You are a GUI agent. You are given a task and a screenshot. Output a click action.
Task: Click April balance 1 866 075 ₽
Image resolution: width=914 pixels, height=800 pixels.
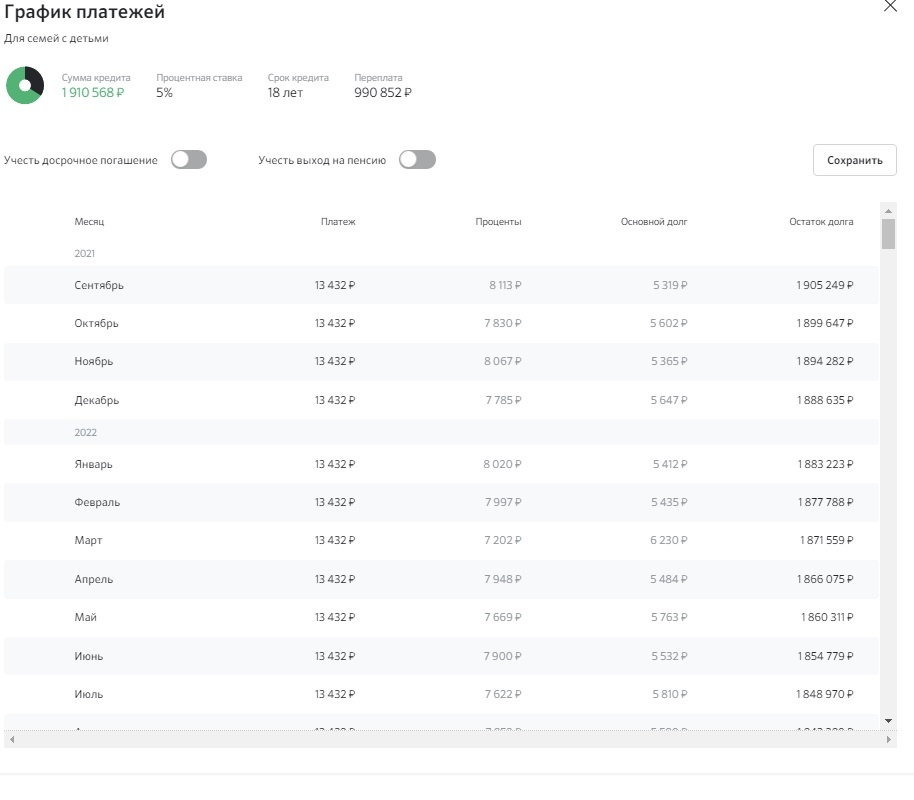(825, 579)
